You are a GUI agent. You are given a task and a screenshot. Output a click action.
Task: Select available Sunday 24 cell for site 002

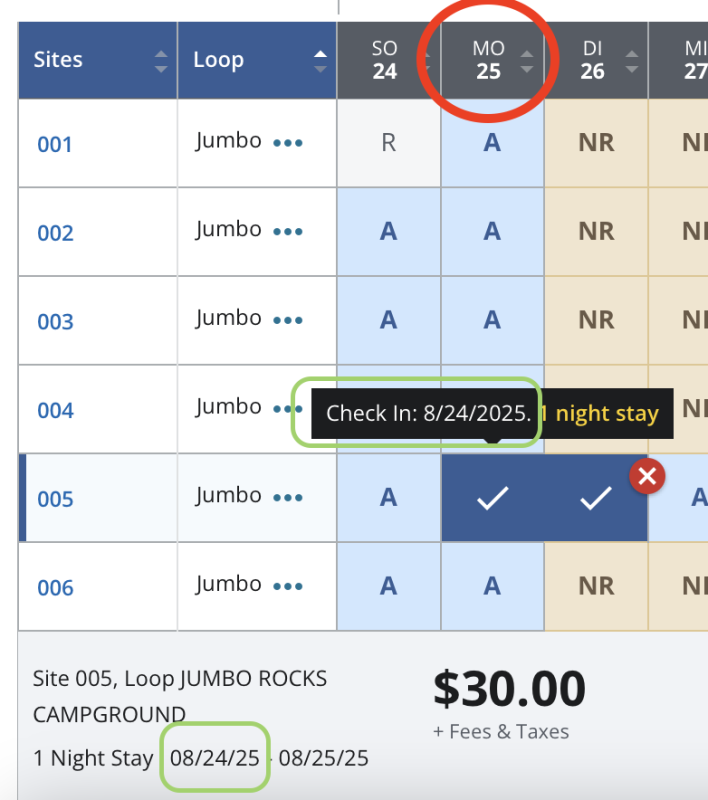click(388, 232)
